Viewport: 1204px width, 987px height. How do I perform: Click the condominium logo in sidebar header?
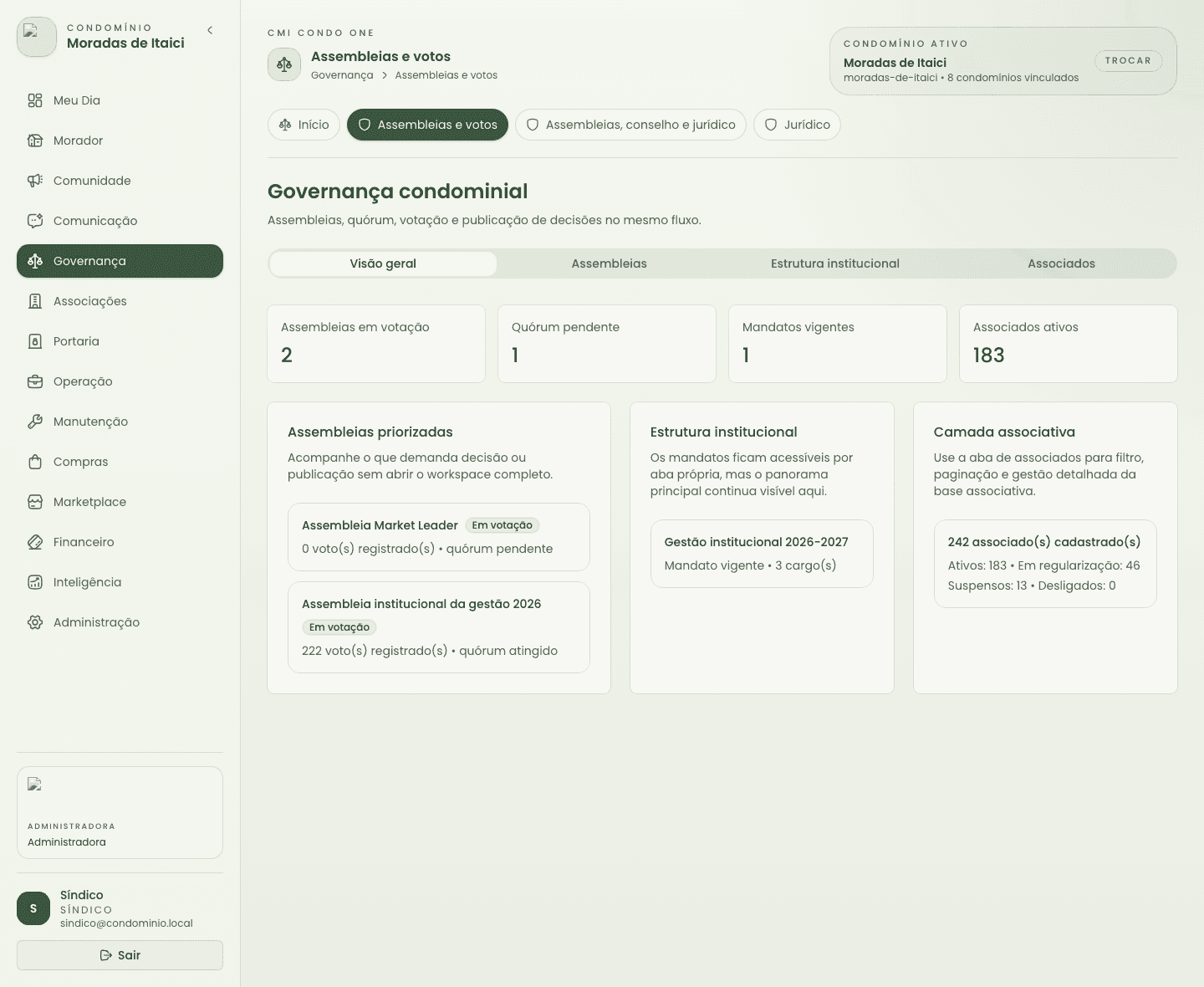[37, 37]
